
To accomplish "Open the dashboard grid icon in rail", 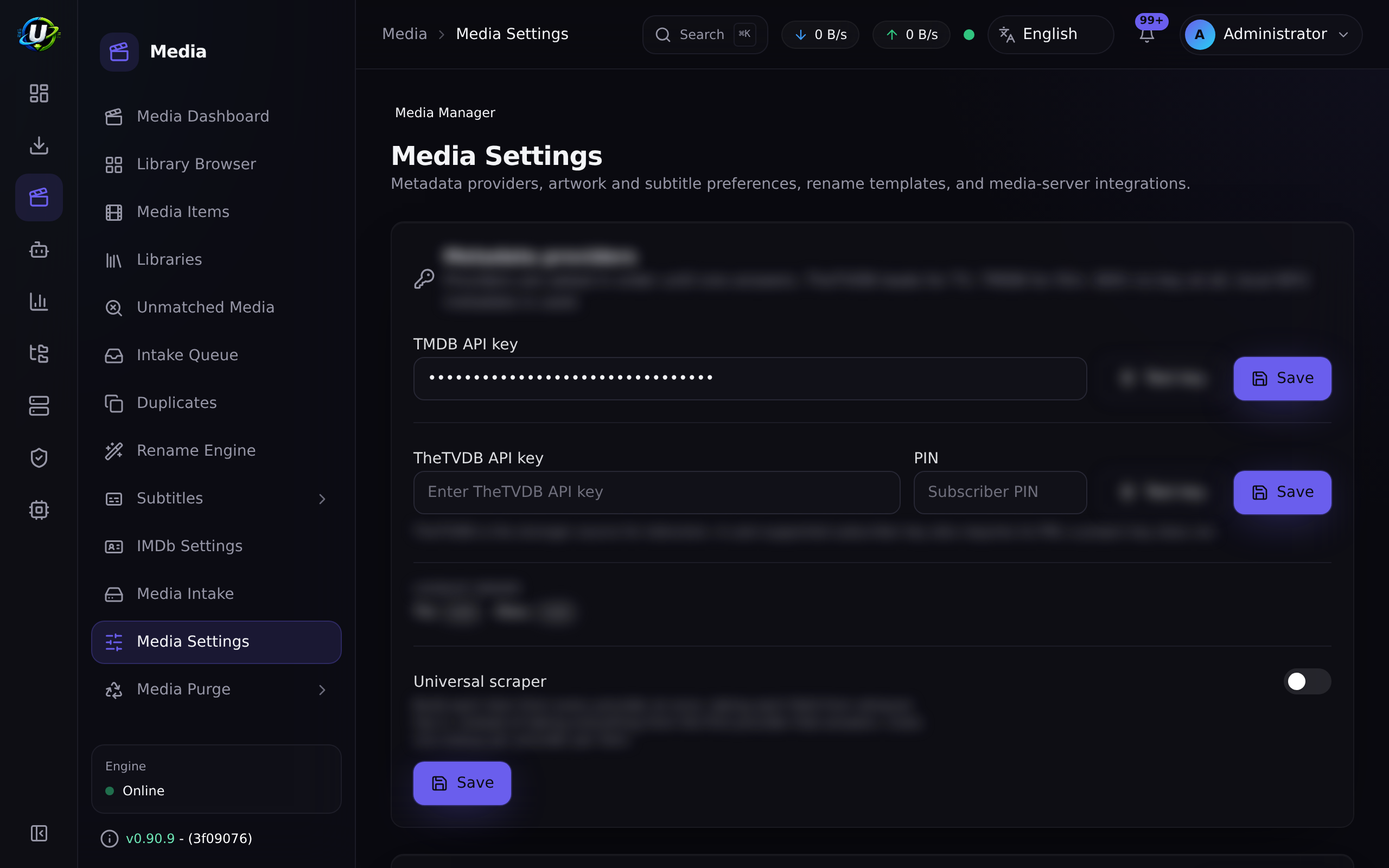I will tap(39, 93).
